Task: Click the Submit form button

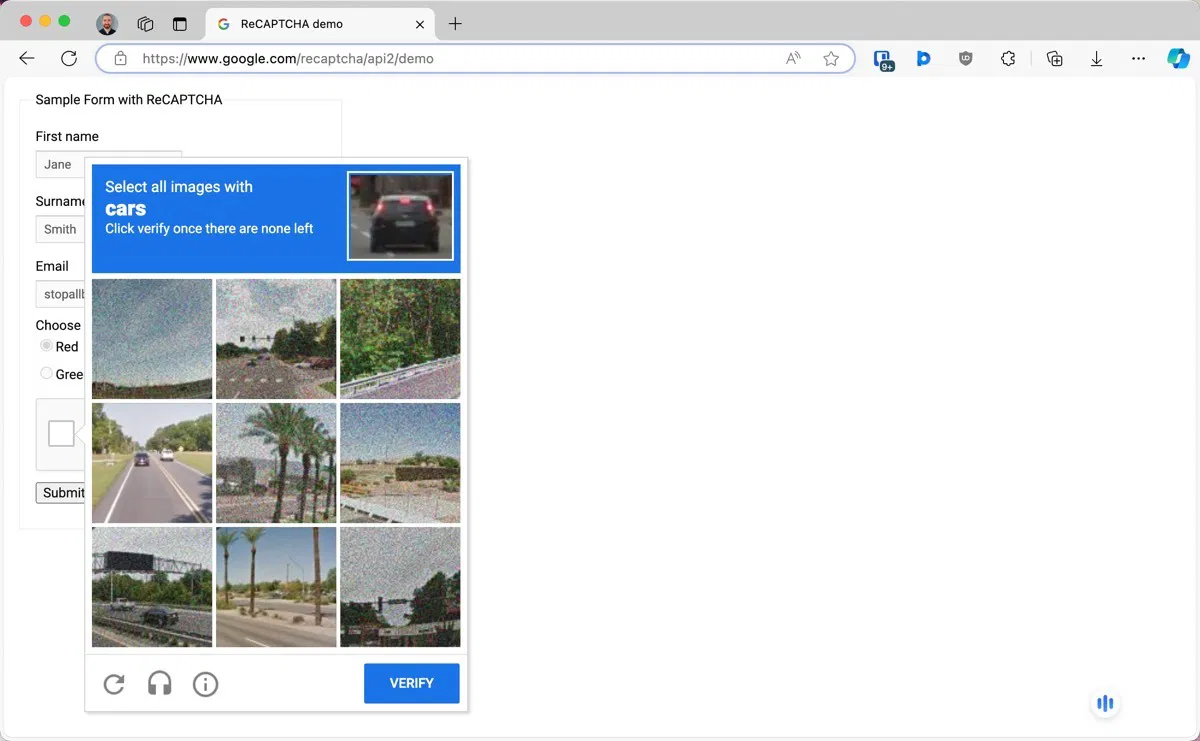Action: (x=61, y=492)
